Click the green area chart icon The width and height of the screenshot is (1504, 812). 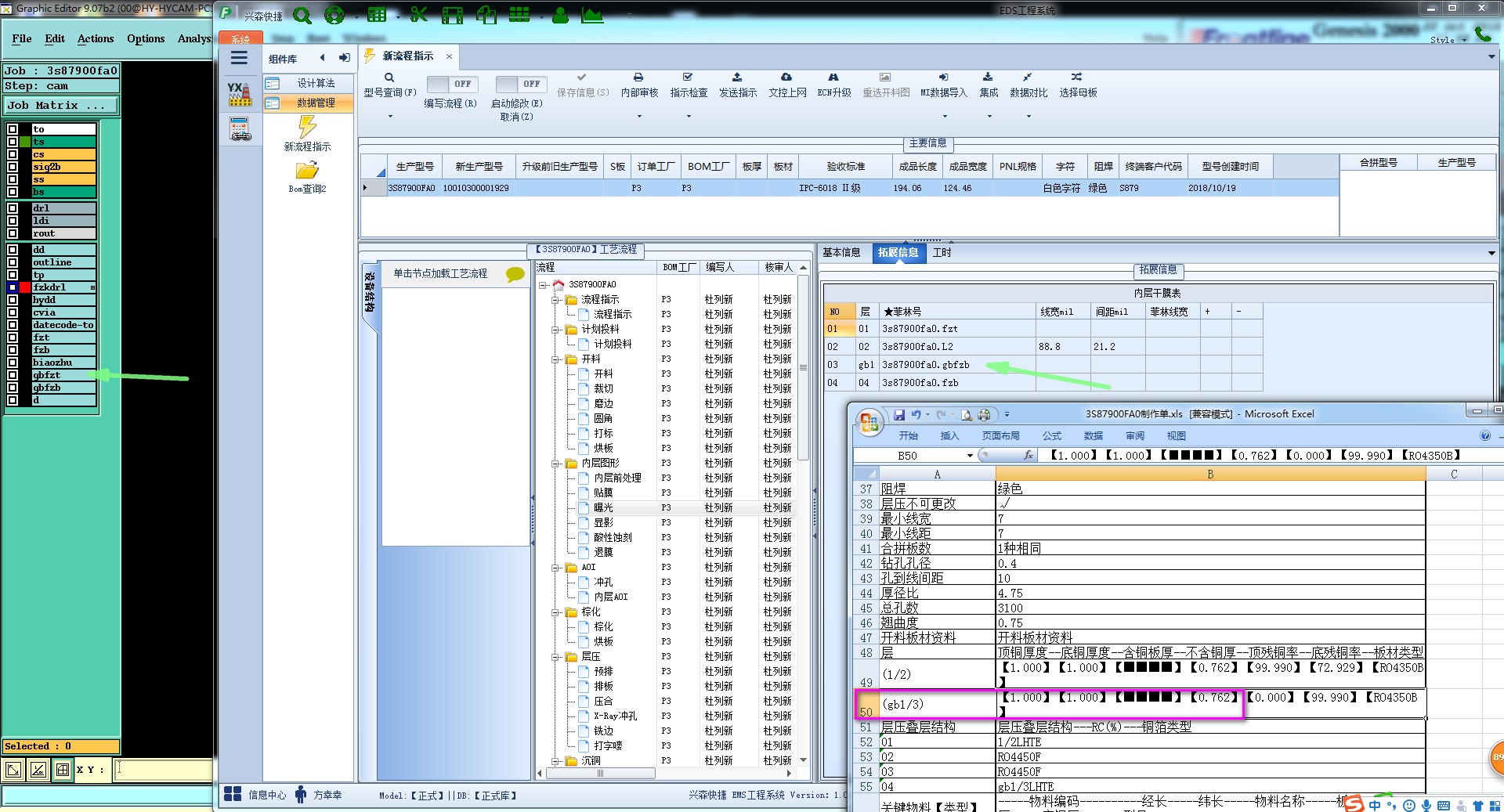click(x=592, y=15)
